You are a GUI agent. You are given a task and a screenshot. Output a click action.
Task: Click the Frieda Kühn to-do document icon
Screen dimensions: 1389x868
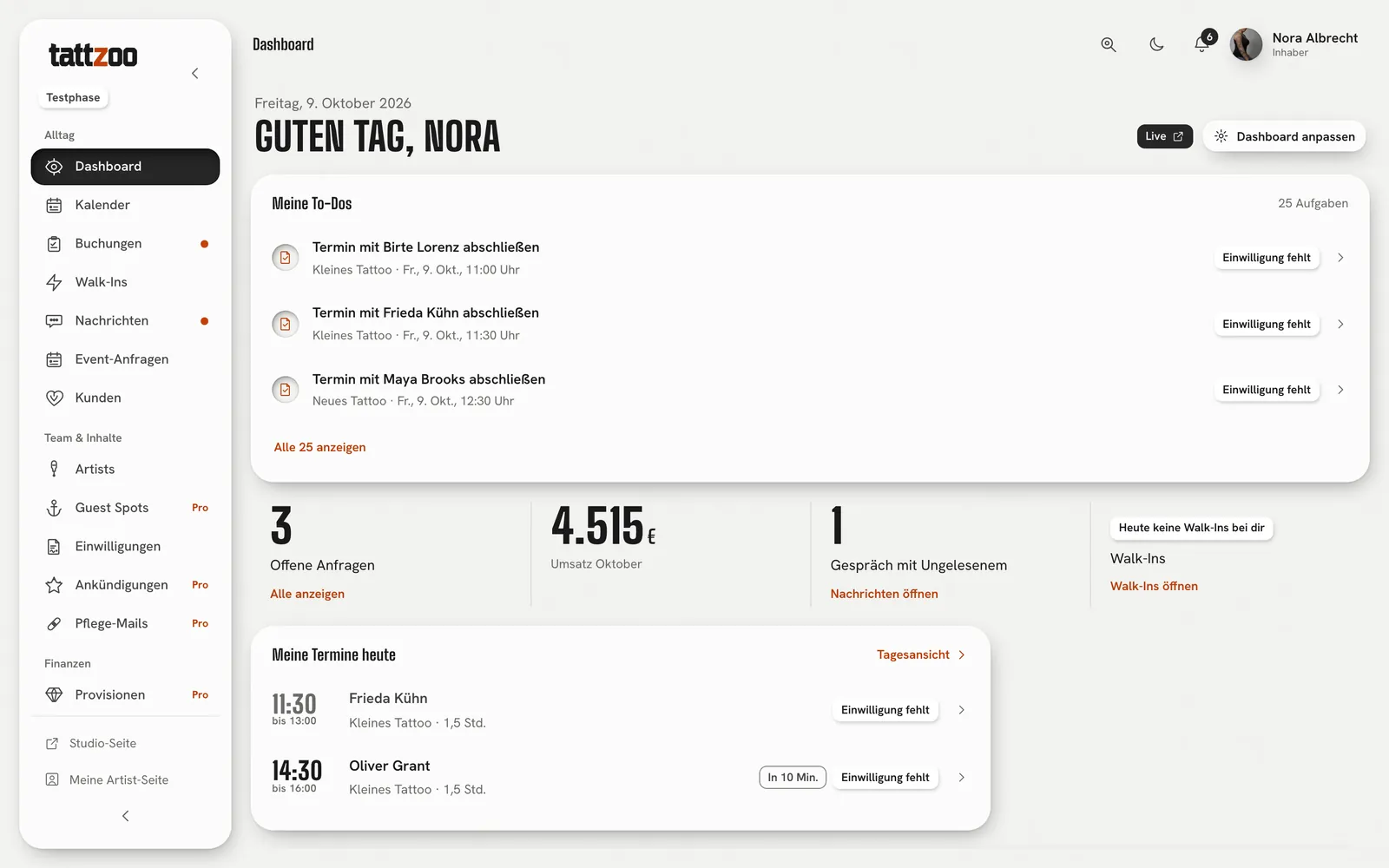click(x=286, y=324)
